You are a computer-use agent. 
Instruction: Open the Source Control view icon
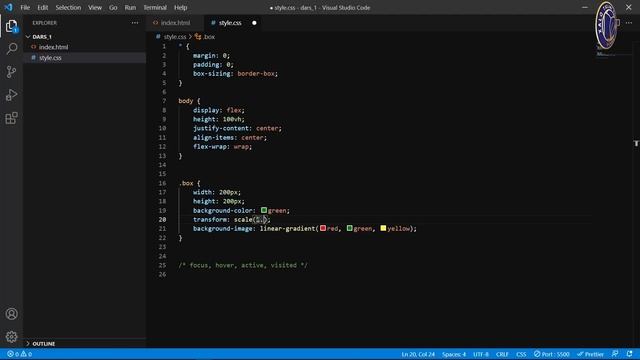[11, 72]
